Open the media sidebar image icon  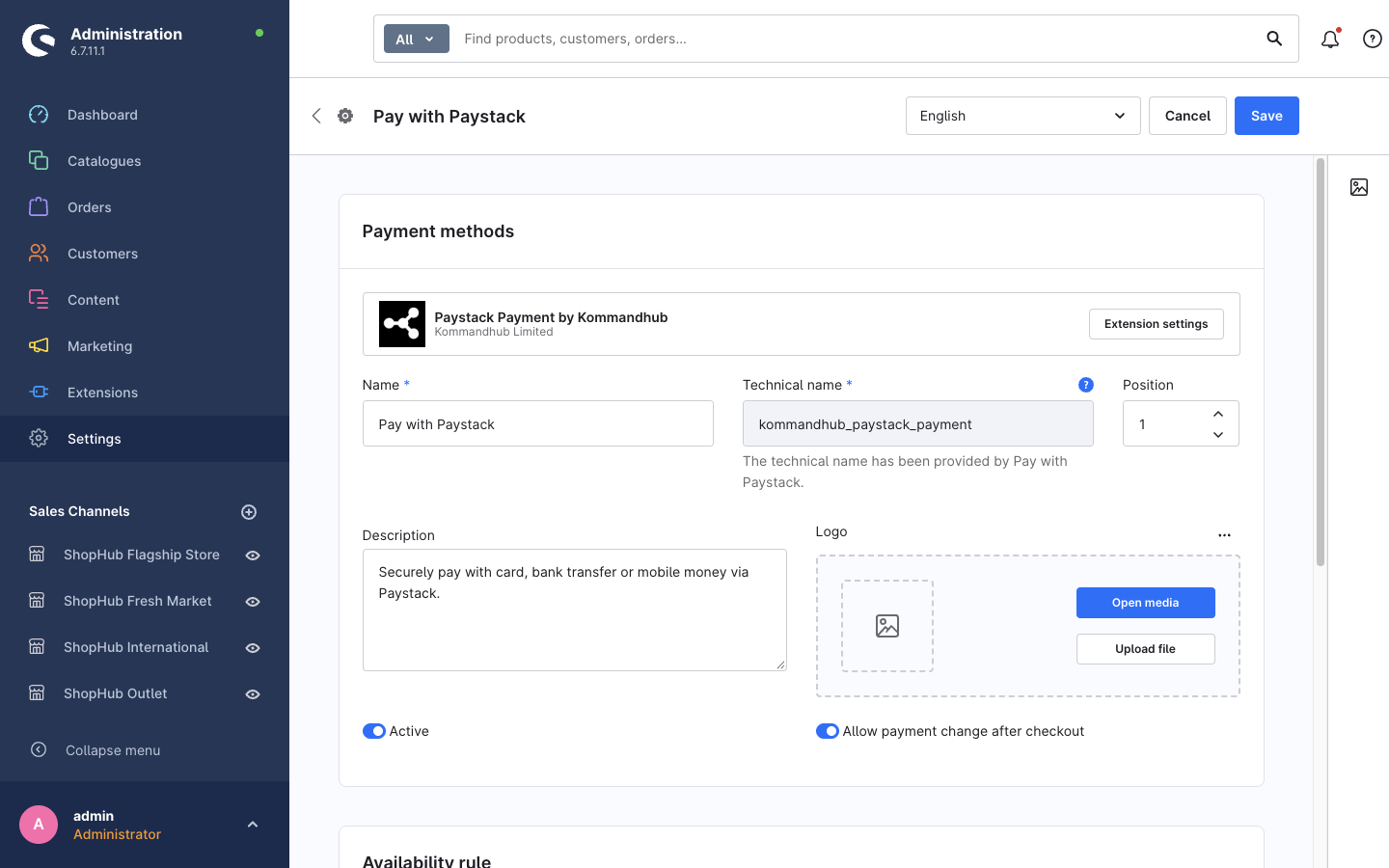coord(1359,187)
